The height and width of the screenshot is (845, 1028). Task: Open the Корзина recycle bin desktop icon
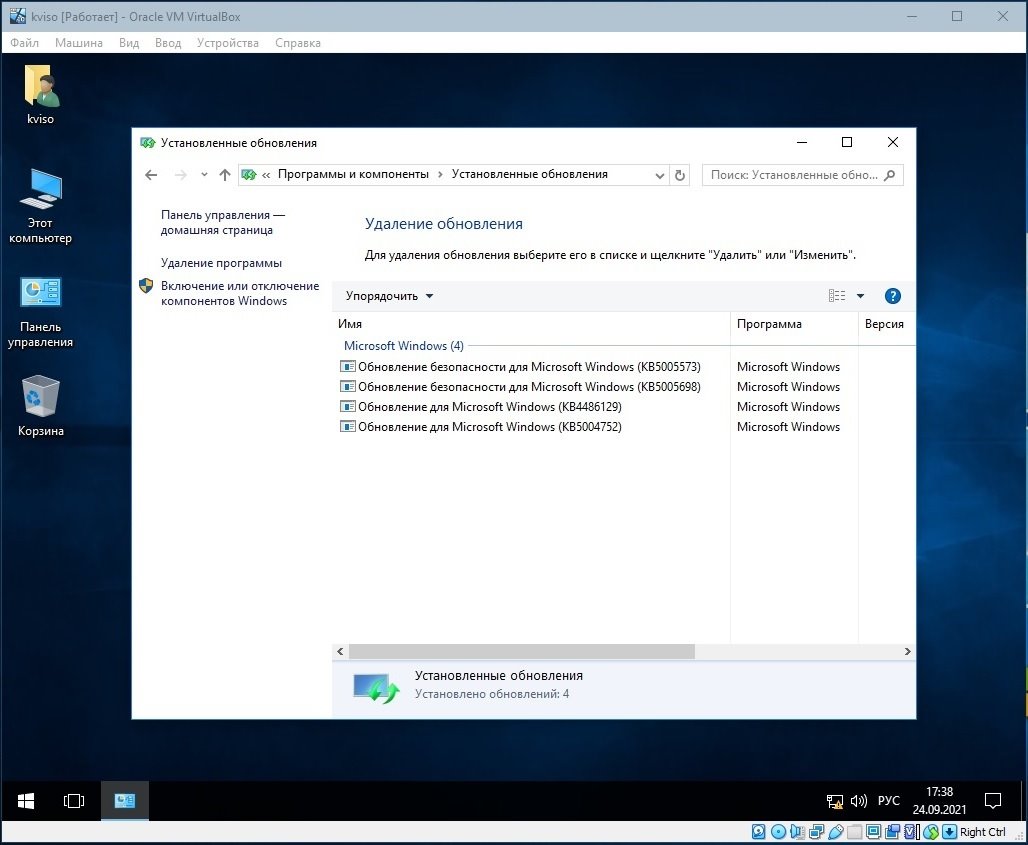[41, 405]
